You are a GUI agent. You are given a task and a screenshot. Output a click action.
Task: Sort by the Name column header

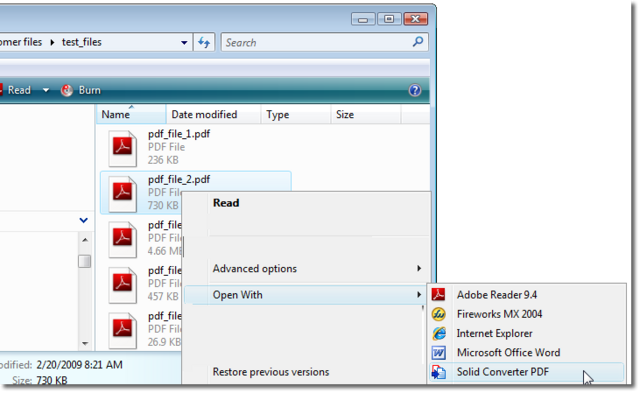coord(131,114)
